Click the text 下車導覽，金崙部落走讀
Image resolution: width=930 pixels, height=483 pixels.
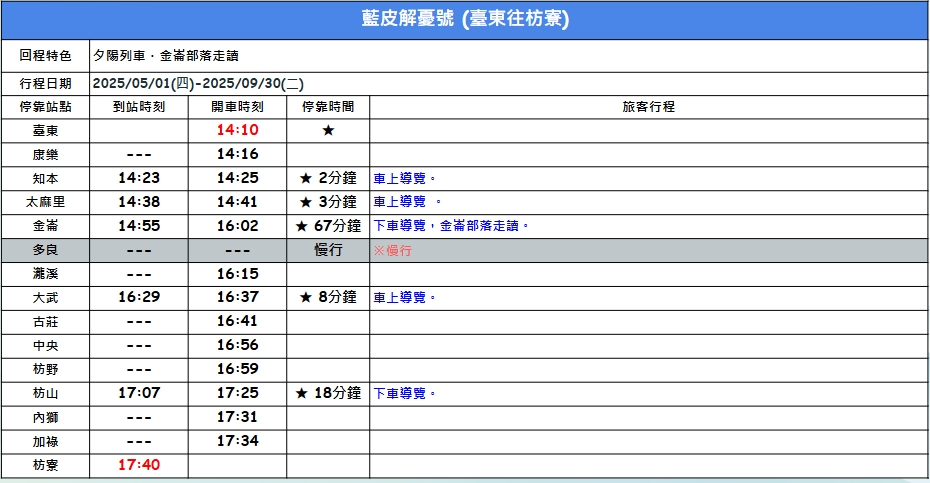pyautogui.click(x=446, y=226)
